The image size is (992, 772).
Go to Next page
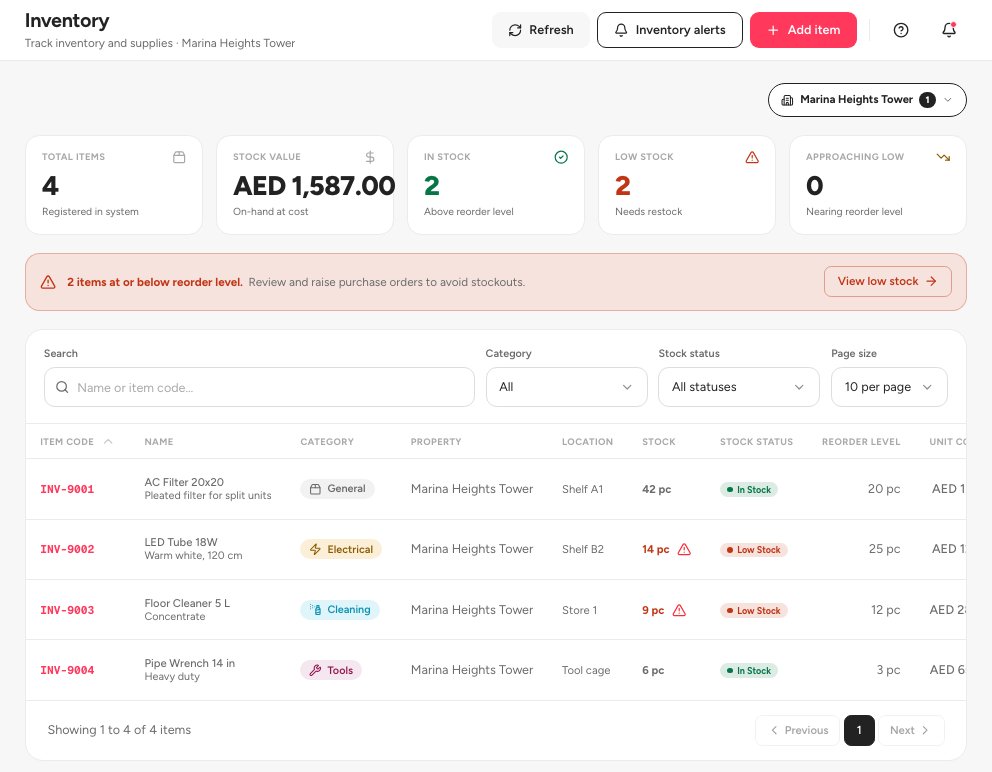(x=911, y=730)
